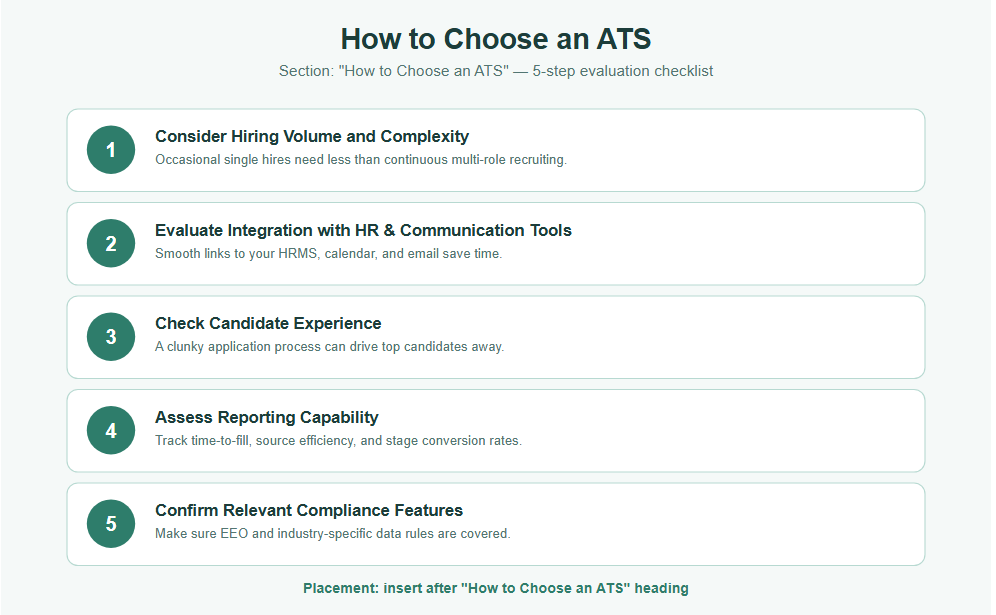Image resolution: width=996 pixels, height=615 pixels.
Task: Select the 'How to Choose an ATS' title
Action: click(x=496, y=39)
